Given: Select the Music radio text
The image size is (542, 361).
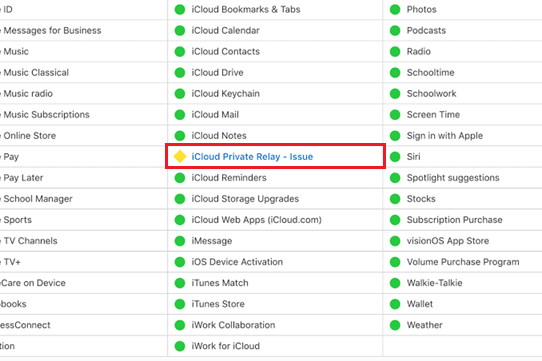Looking at the screenshot, I should pyautogui.click(x=28, y=94).
